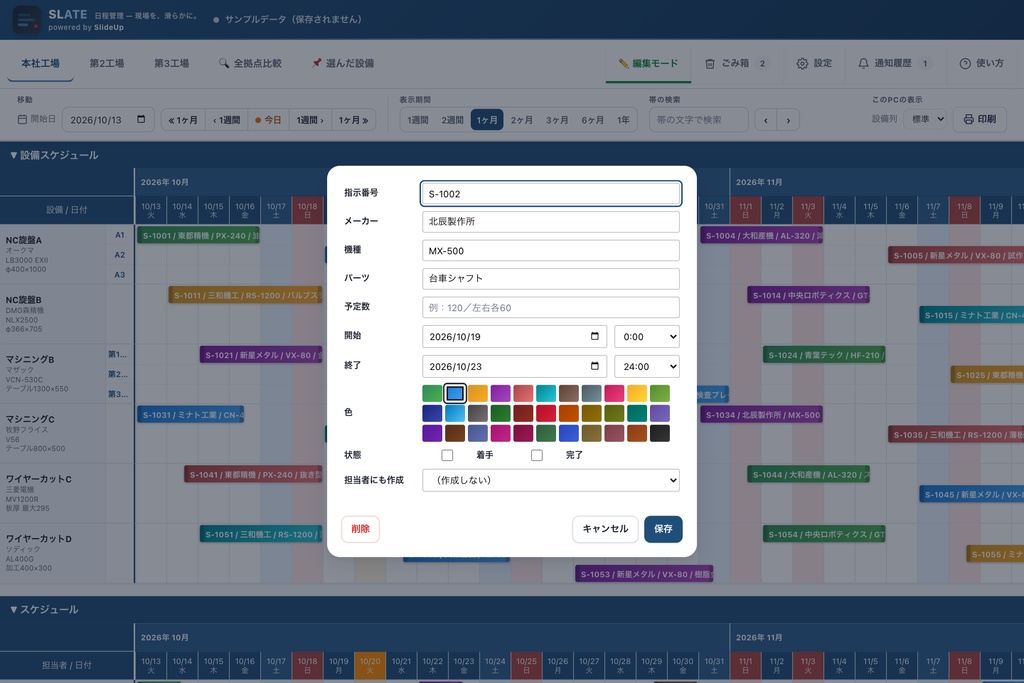
Task: Click the キャンセル button
Action: tap(605, 529)
